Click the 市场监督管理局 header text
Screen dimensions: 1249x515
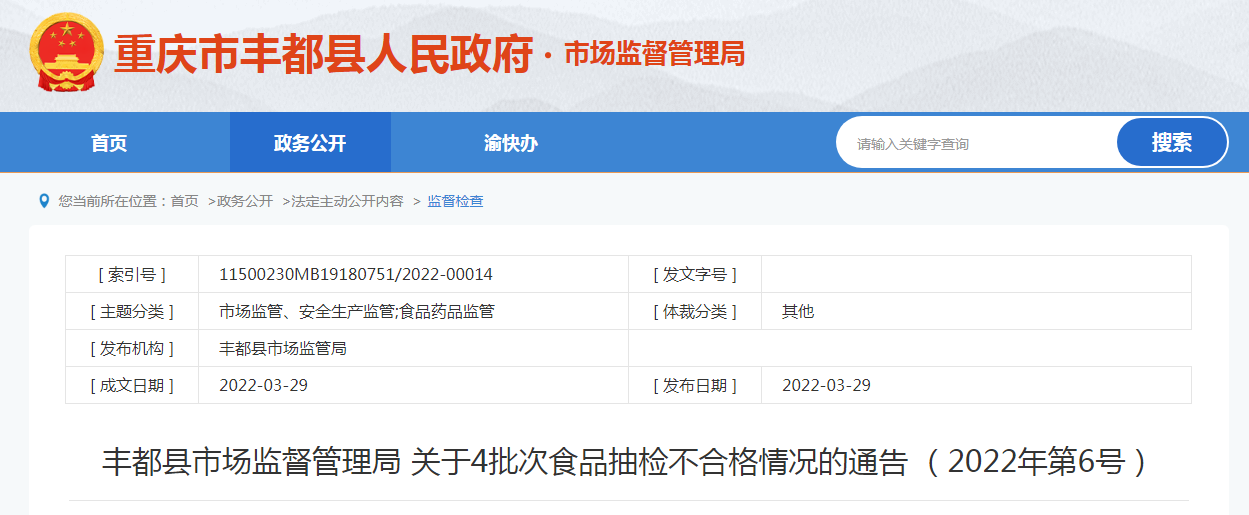click(655, 54)
